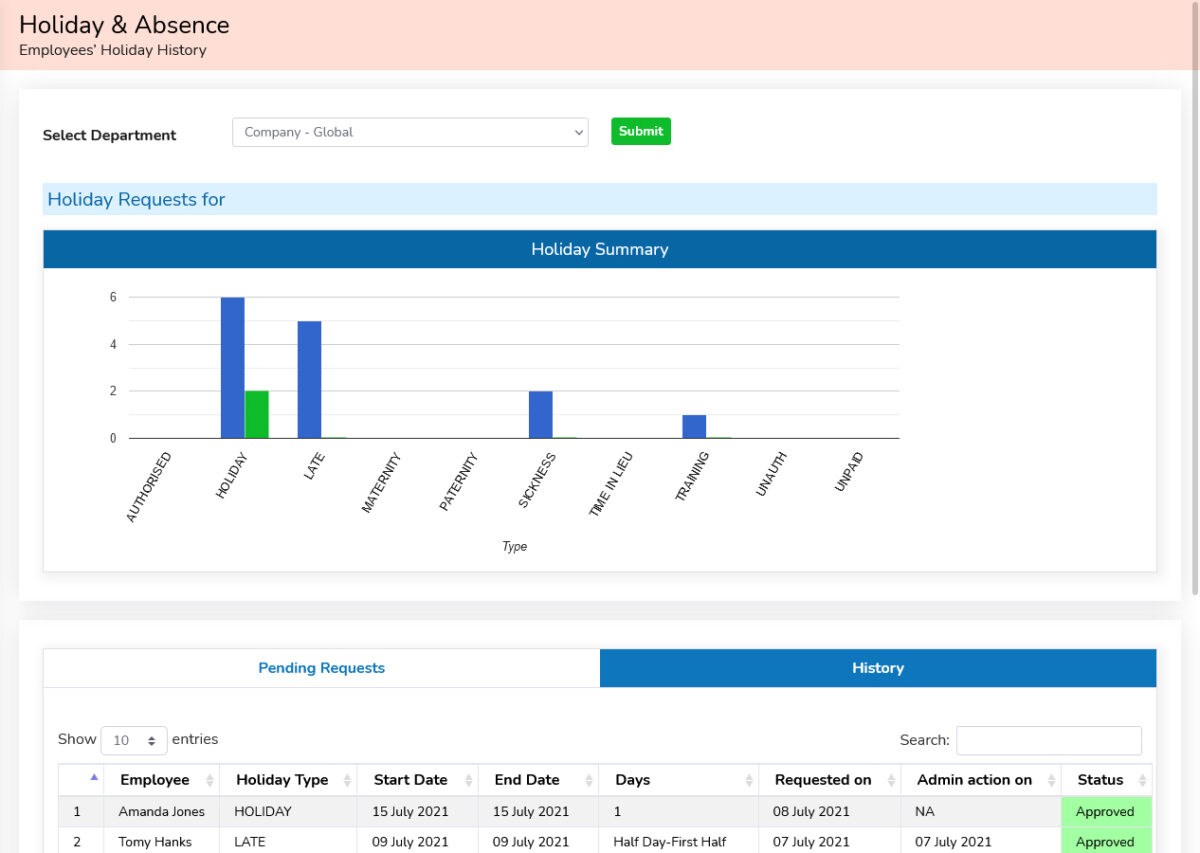Switch to the History tab
1200x853 pixels.
point(878,668)
